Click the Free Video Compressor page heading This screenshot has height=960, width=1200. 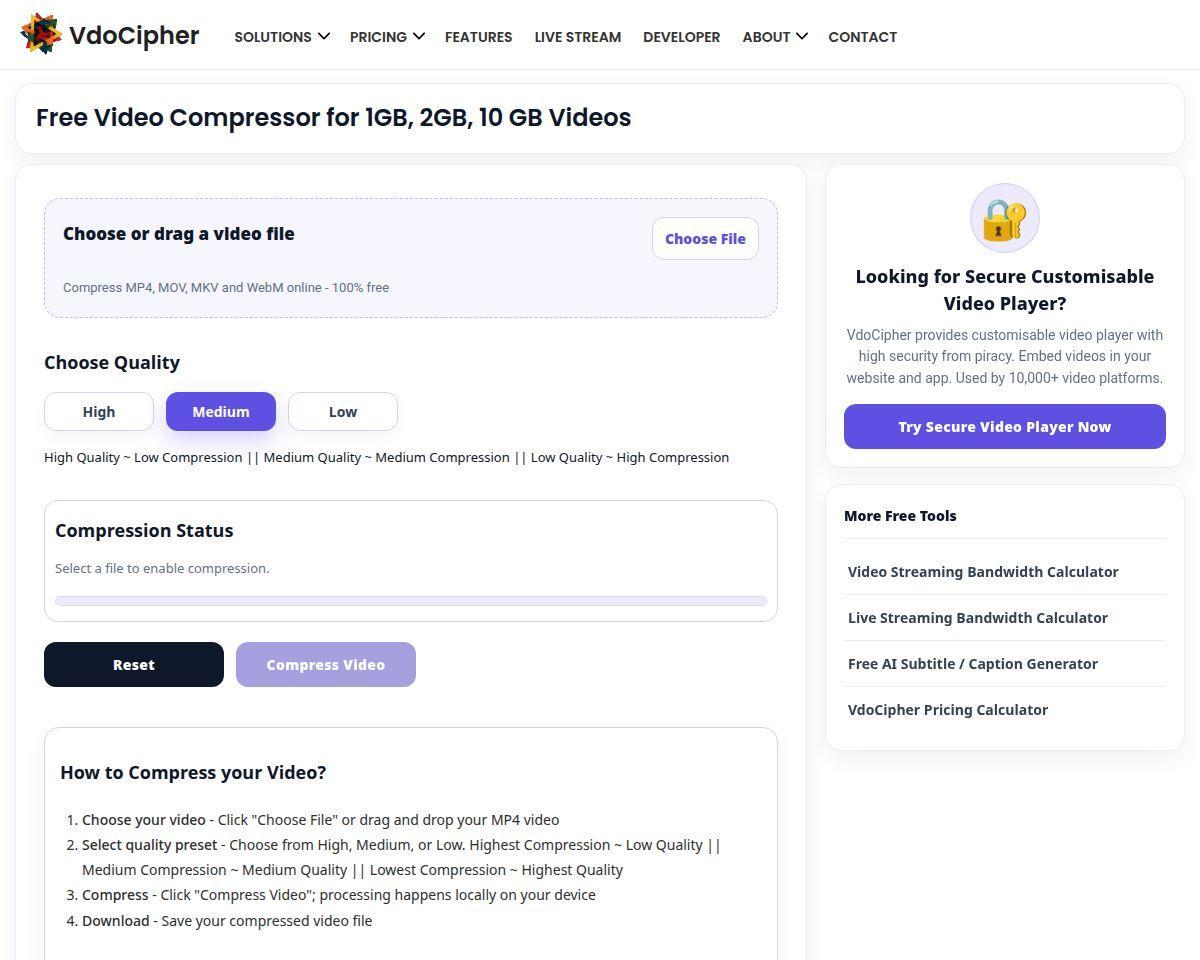click(334, 117)
